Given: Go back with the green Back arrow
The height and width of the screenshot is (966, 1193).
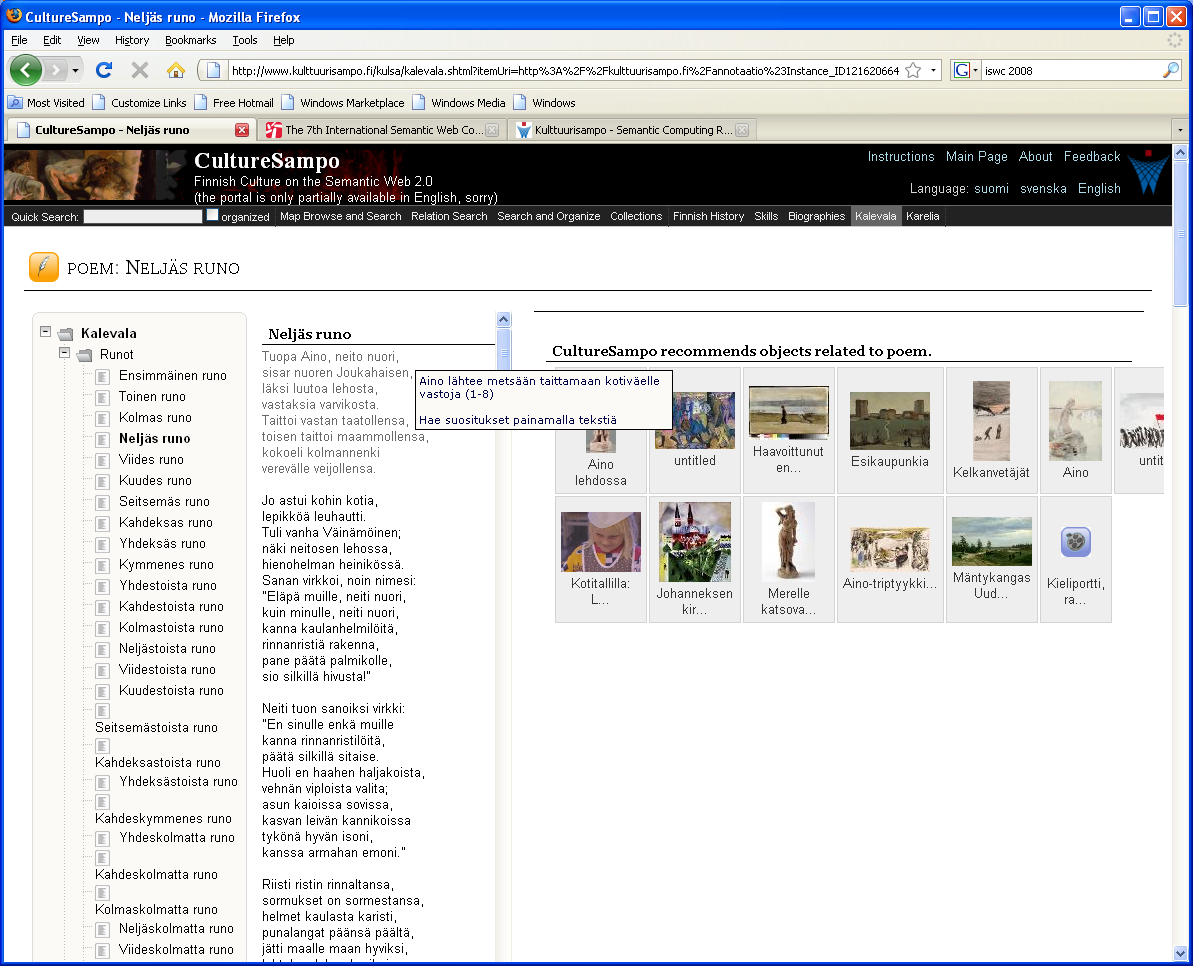Looking at the screenshot, I should tap(26, 71).
